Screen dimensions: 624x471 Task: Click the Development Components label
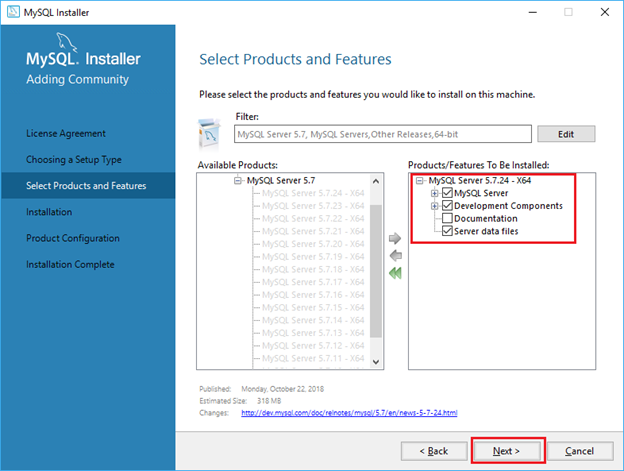[508, 206]
